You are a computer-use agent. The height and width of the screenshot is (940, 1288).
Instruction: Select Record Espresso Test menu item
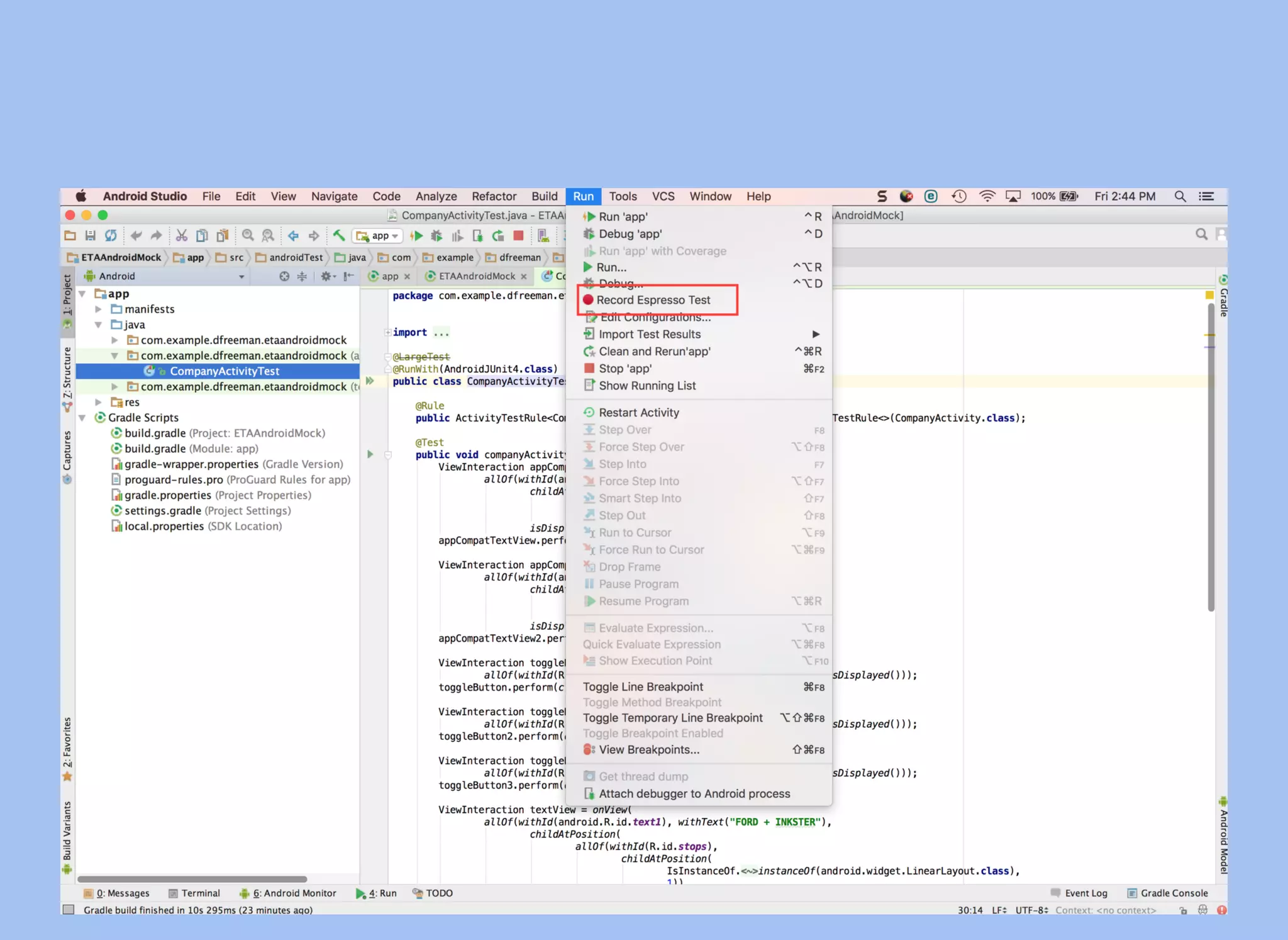coord(653,300)
